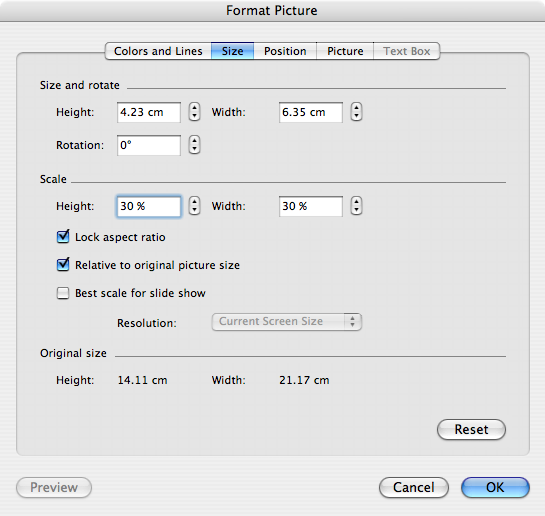Decrease Scale Height with stepper down arrow

click(x=194, y=210)
